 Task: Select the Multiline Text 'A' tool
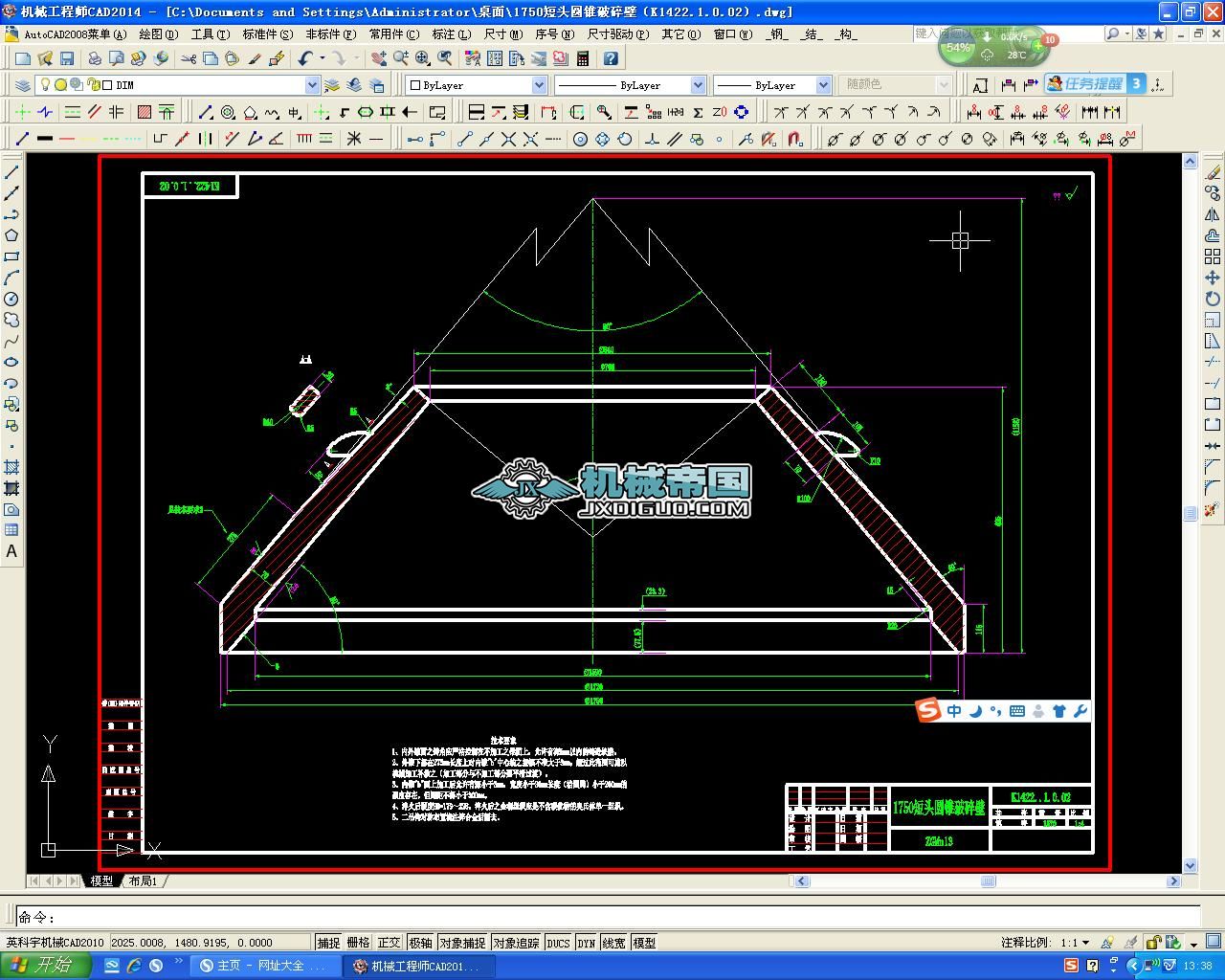11,551
